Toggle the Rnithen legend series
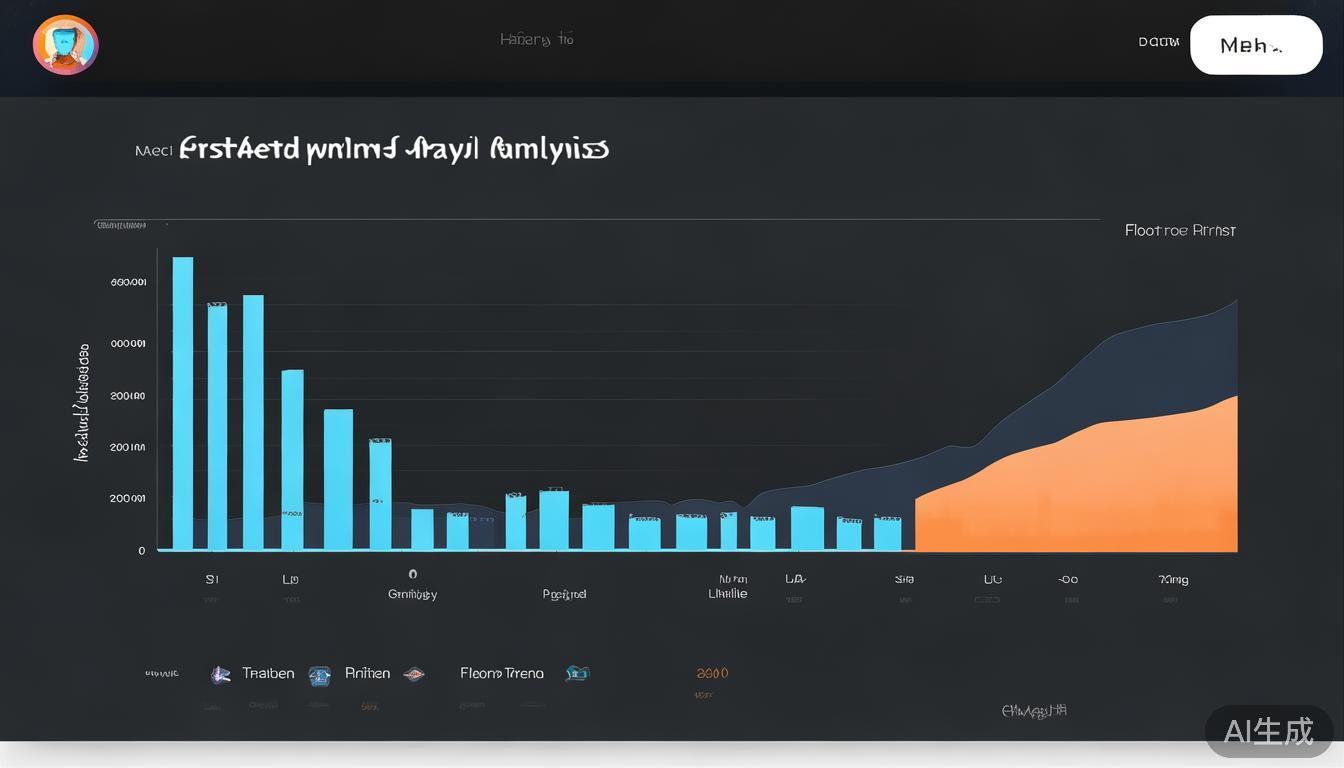 [367, 674]
